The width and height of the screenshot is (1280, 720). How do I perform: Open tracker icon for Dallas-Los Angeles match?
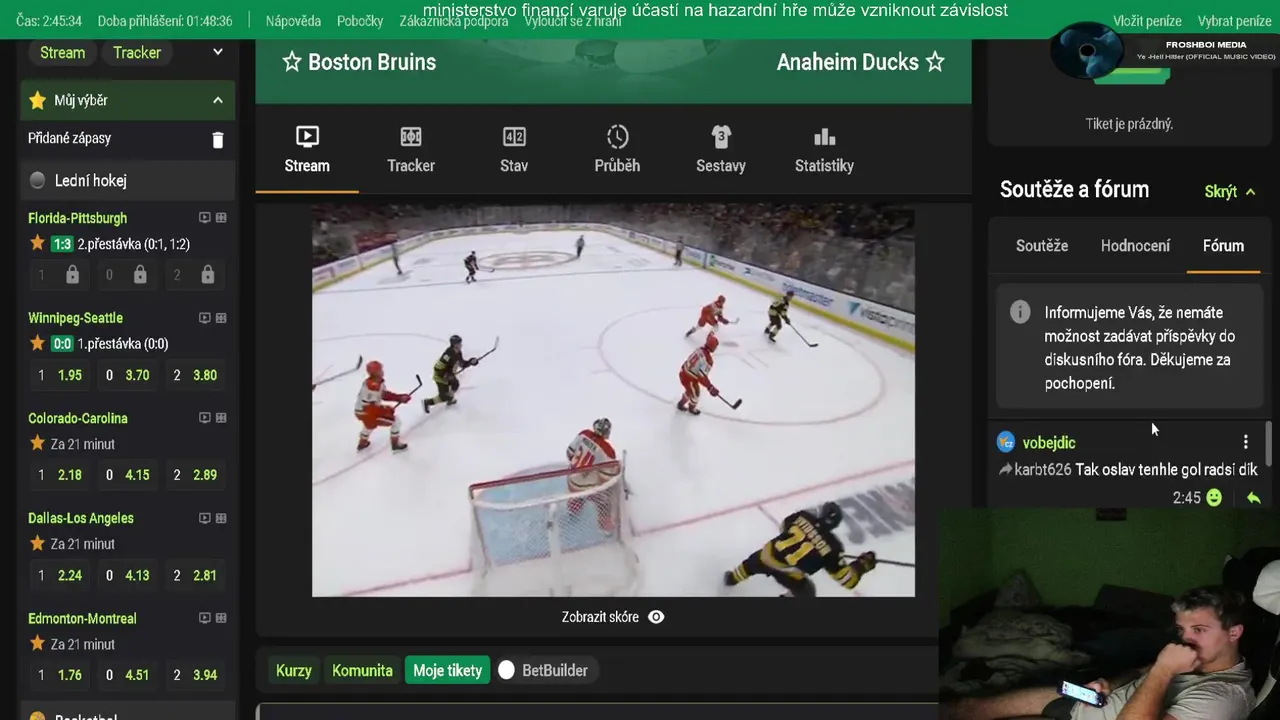tap(221, 518)
